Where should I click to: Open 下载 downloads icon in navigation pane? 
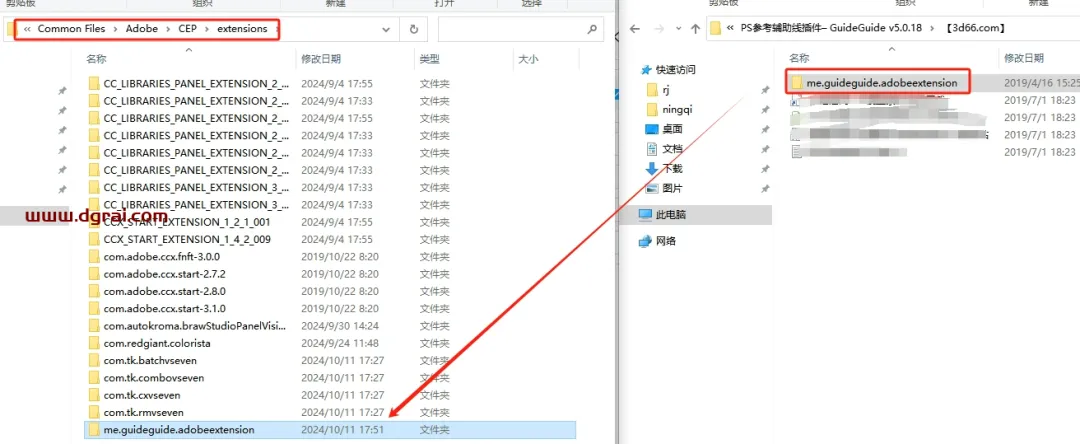[x=652, y=169]
